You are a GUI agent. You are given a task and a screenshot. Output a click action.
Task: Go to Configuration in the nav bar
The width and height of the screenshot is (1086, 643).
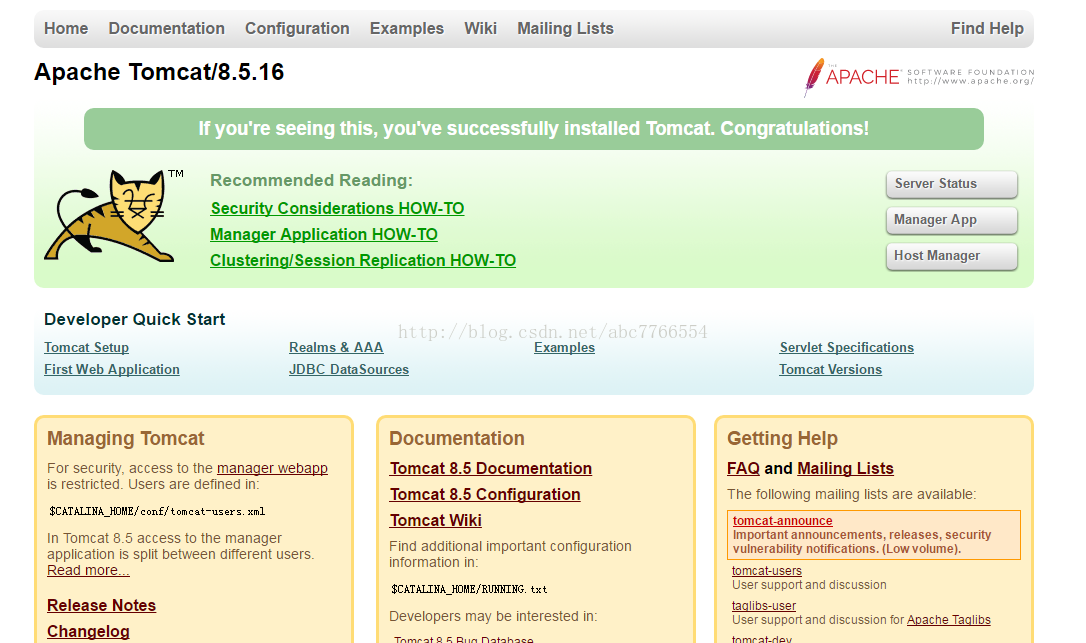pyautogui.click(x=297, y=28)
